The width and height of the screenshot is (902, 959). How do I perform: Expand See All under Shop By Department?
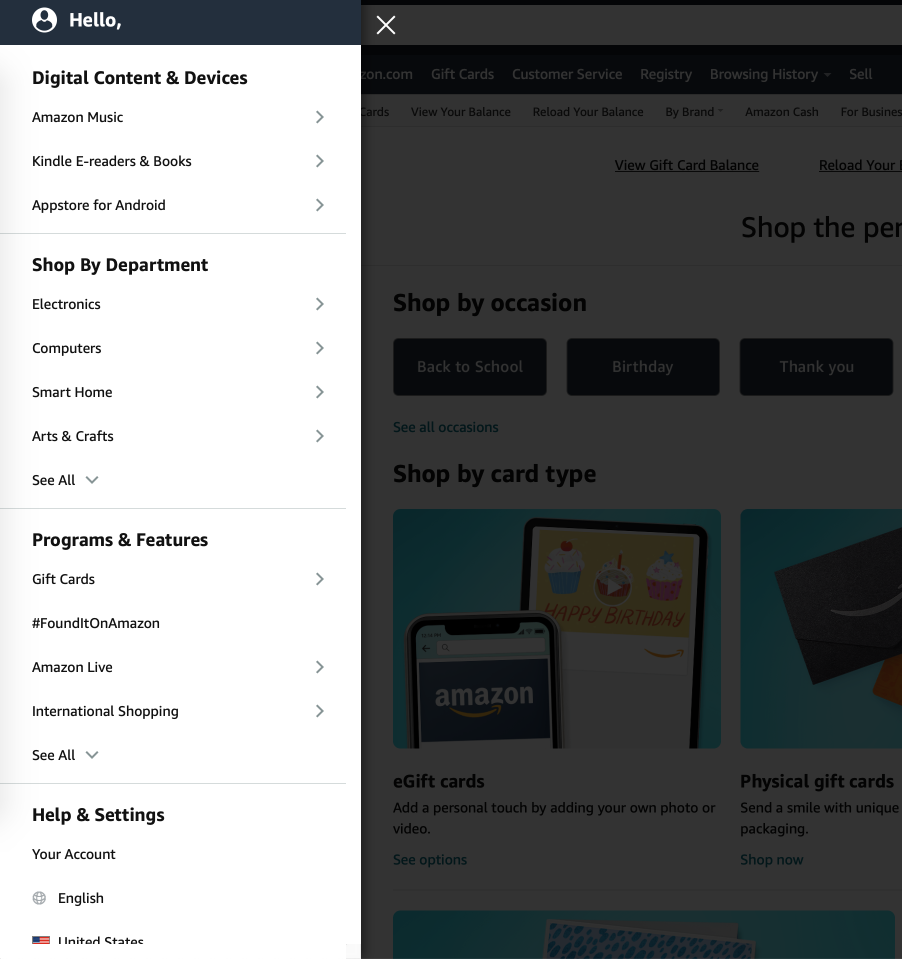pyautogui.click(x=65, y=480)
